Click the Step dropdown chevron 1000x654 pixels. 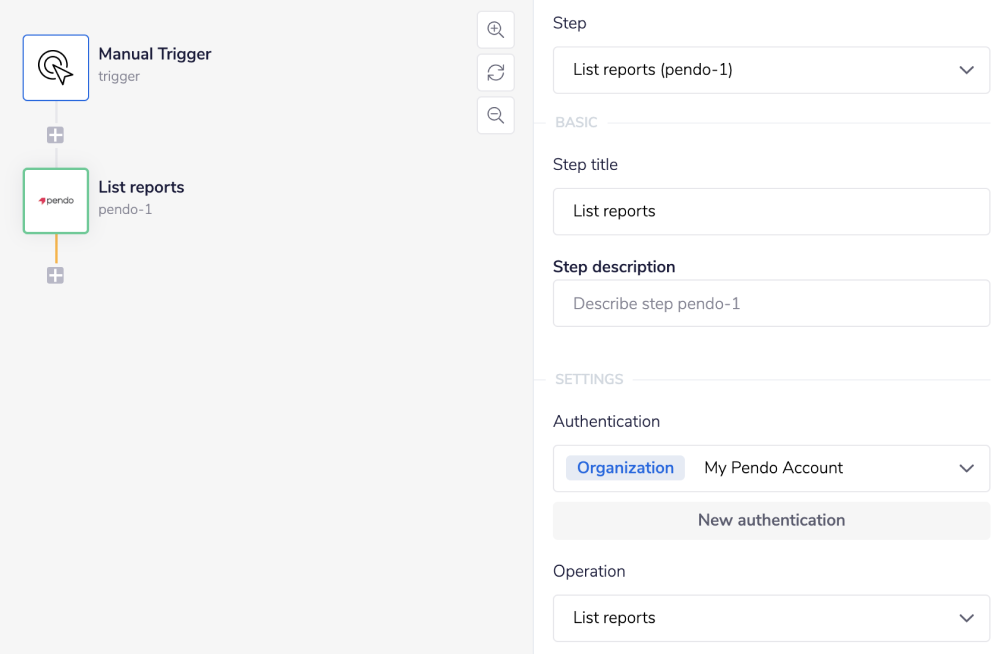coord(966,70)
